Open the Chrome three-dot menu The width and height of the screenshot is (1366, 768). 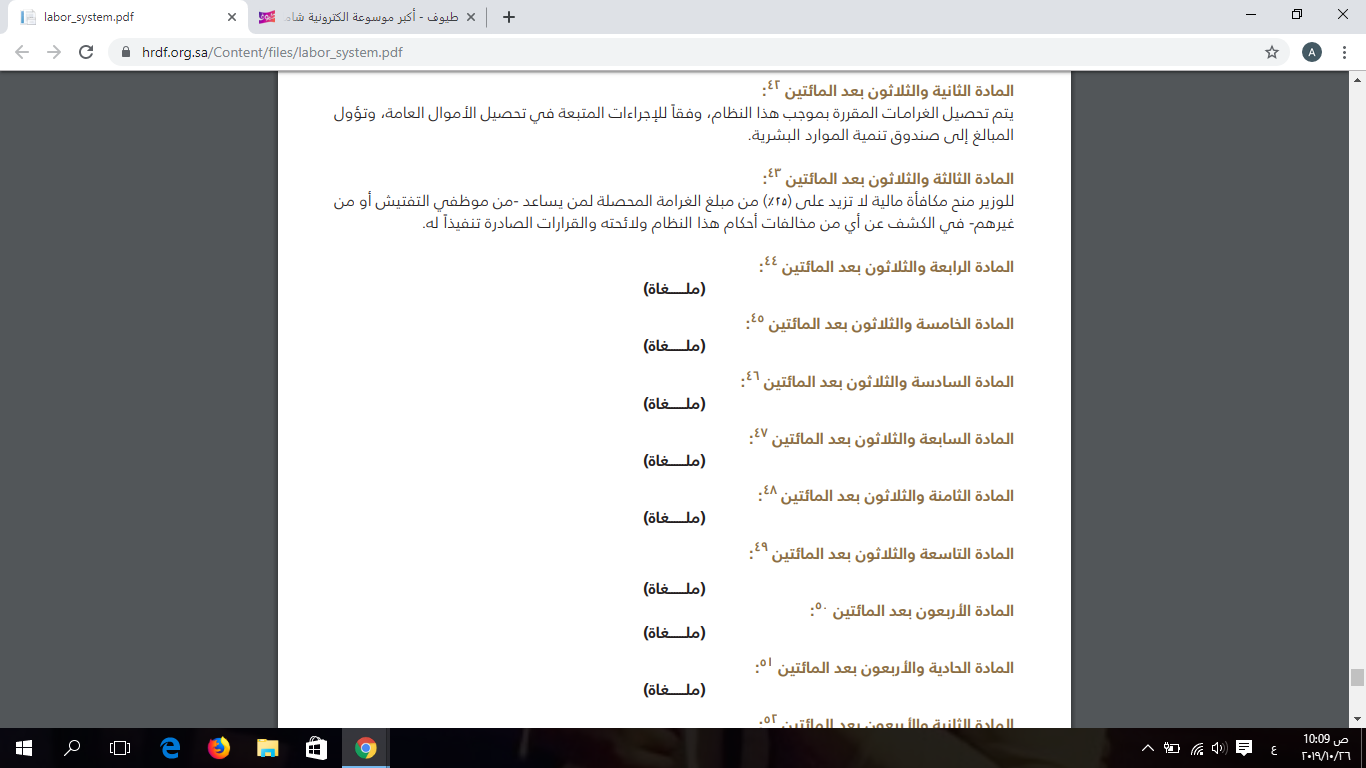click(1345, 52)
